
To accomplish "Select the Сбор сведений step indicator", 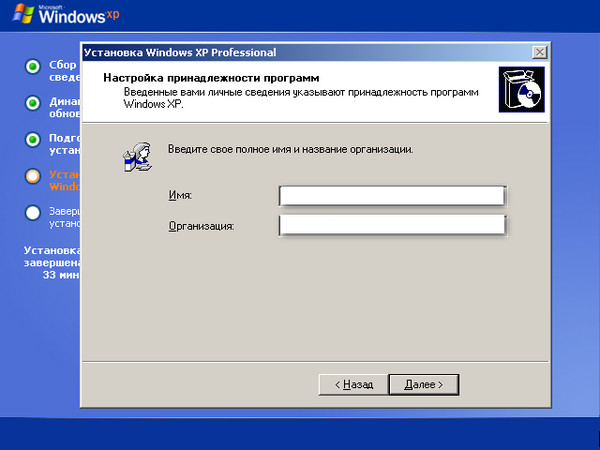I will 33,67.
